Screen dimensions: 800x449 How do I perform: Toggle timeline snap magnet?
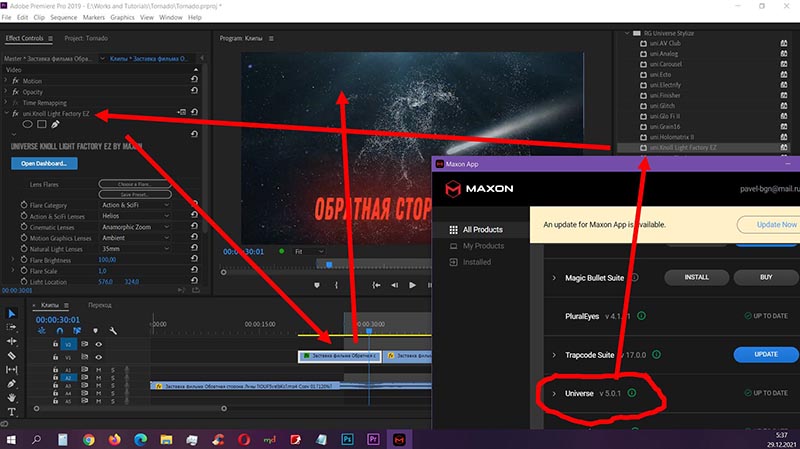[x=60, y=331]
